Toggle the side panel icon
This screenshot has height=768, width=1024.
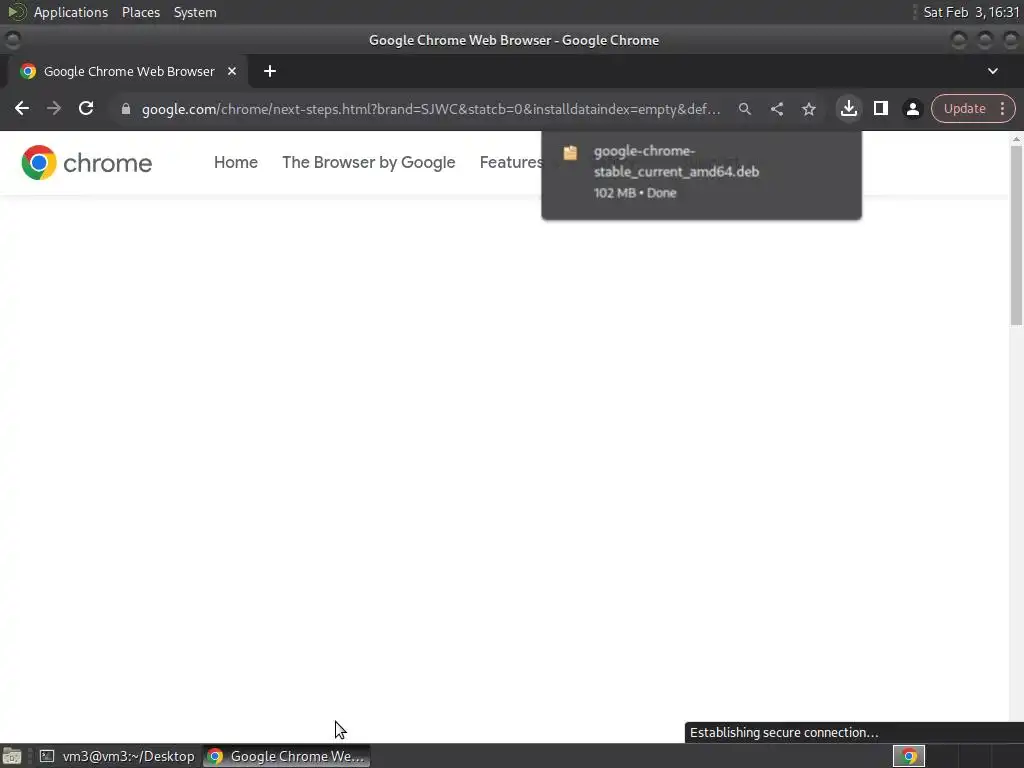880,108
